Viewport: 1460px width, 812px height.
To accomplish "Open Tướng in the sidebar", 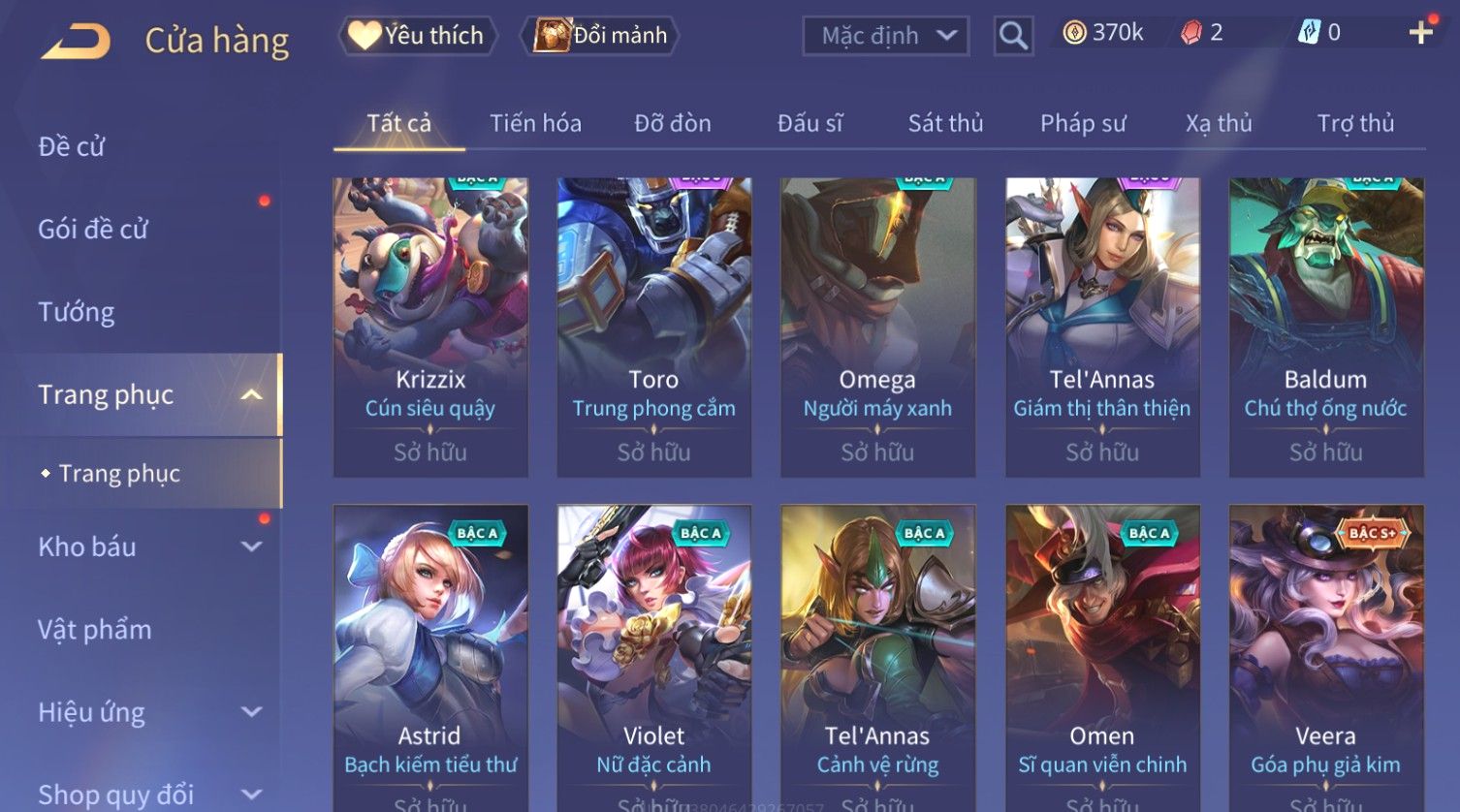I will coord(77,312).
